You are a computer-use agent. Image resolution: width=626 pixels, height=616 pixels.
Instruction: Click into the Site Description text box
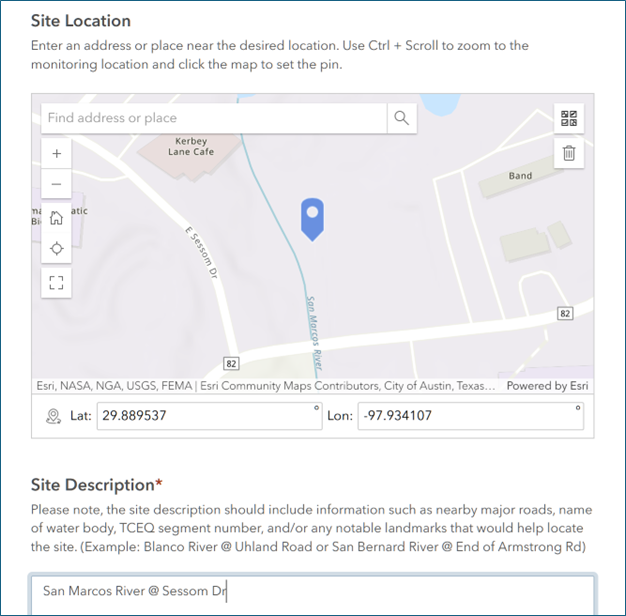313,595
